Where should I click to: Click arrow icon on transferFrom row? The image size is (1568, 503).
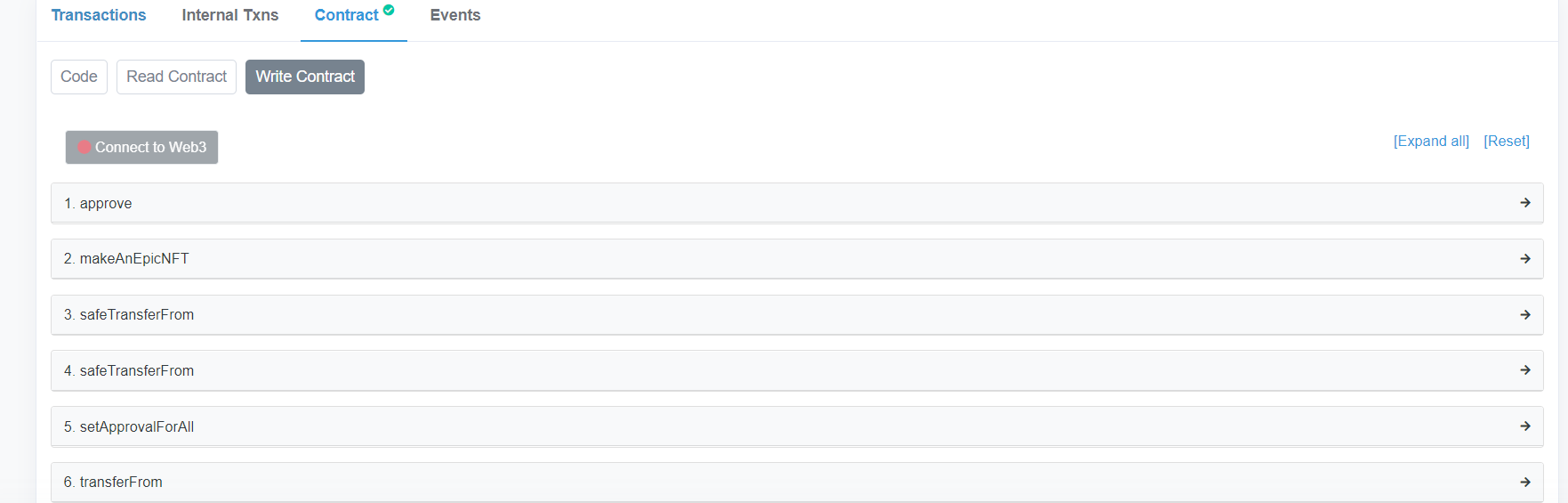click(x=1524, y=483)
